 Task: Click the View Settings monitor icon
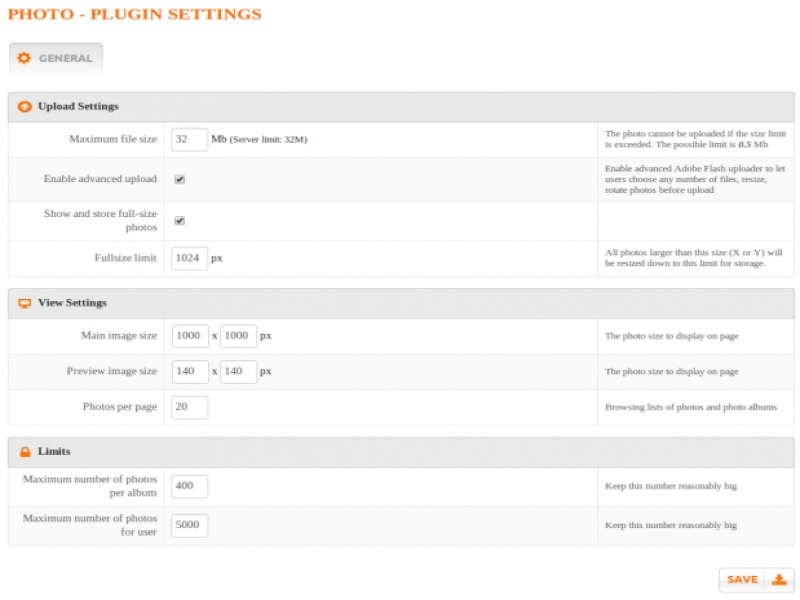pyautogui.click(x=25, y=303)
